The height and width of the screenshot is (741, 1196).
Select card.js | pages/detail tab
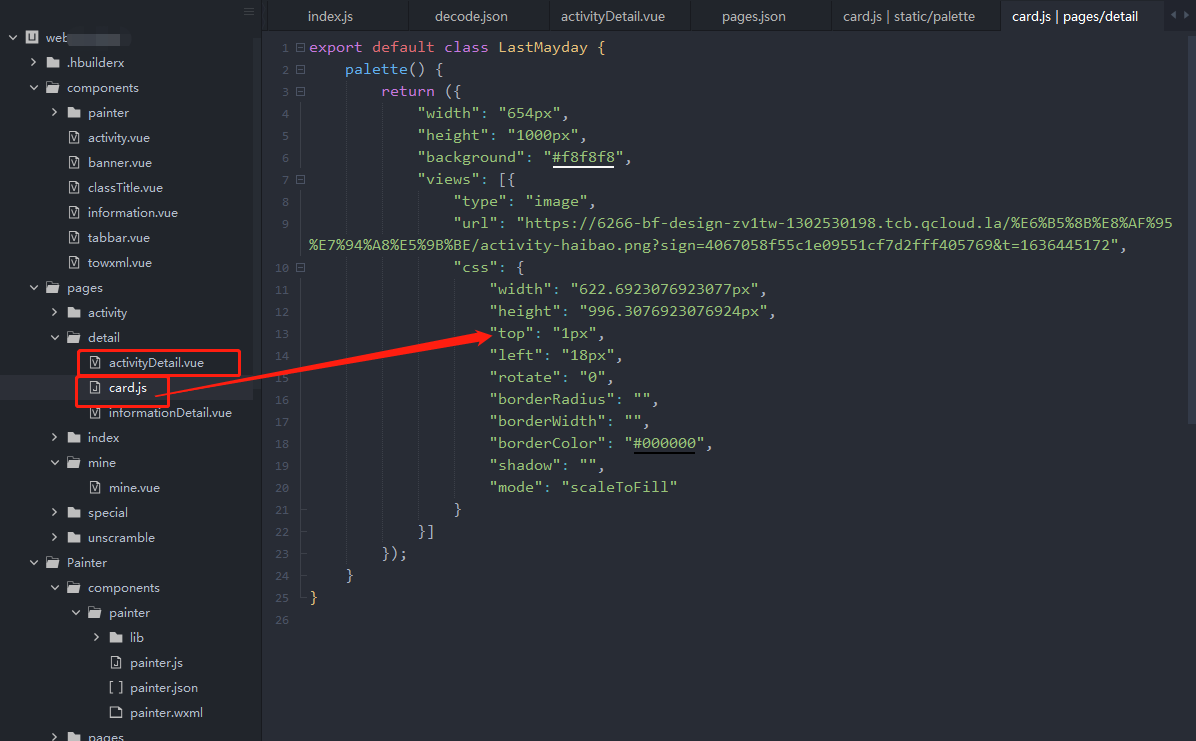(x=1075, y=16)
